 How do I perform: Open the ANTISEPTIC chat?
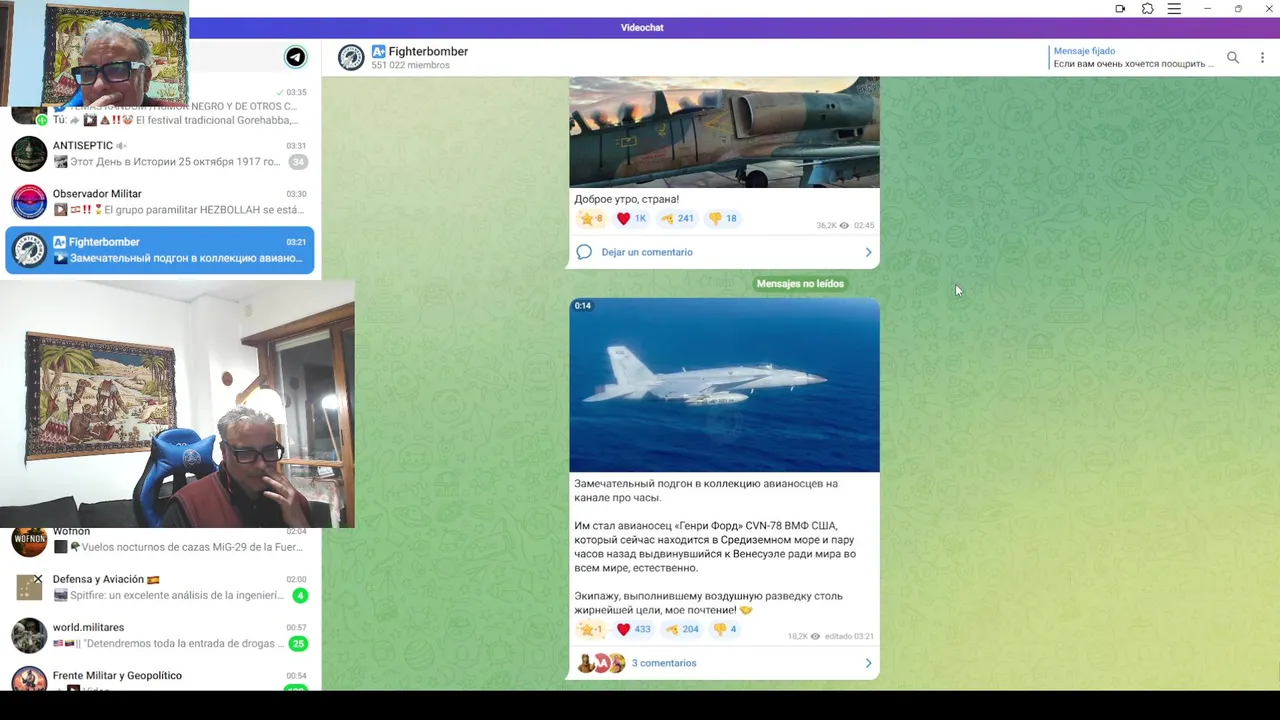(x=160, y=154)
